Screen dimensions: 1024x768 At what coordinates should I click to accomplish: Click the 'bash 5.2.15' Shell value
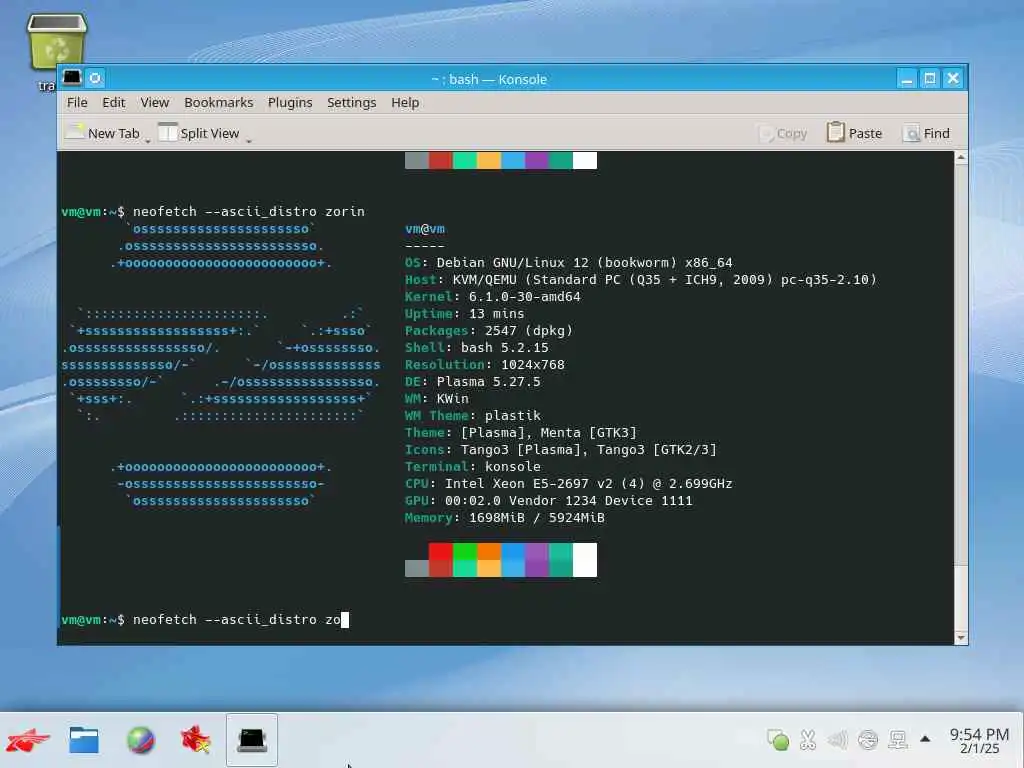pos(504,347)
